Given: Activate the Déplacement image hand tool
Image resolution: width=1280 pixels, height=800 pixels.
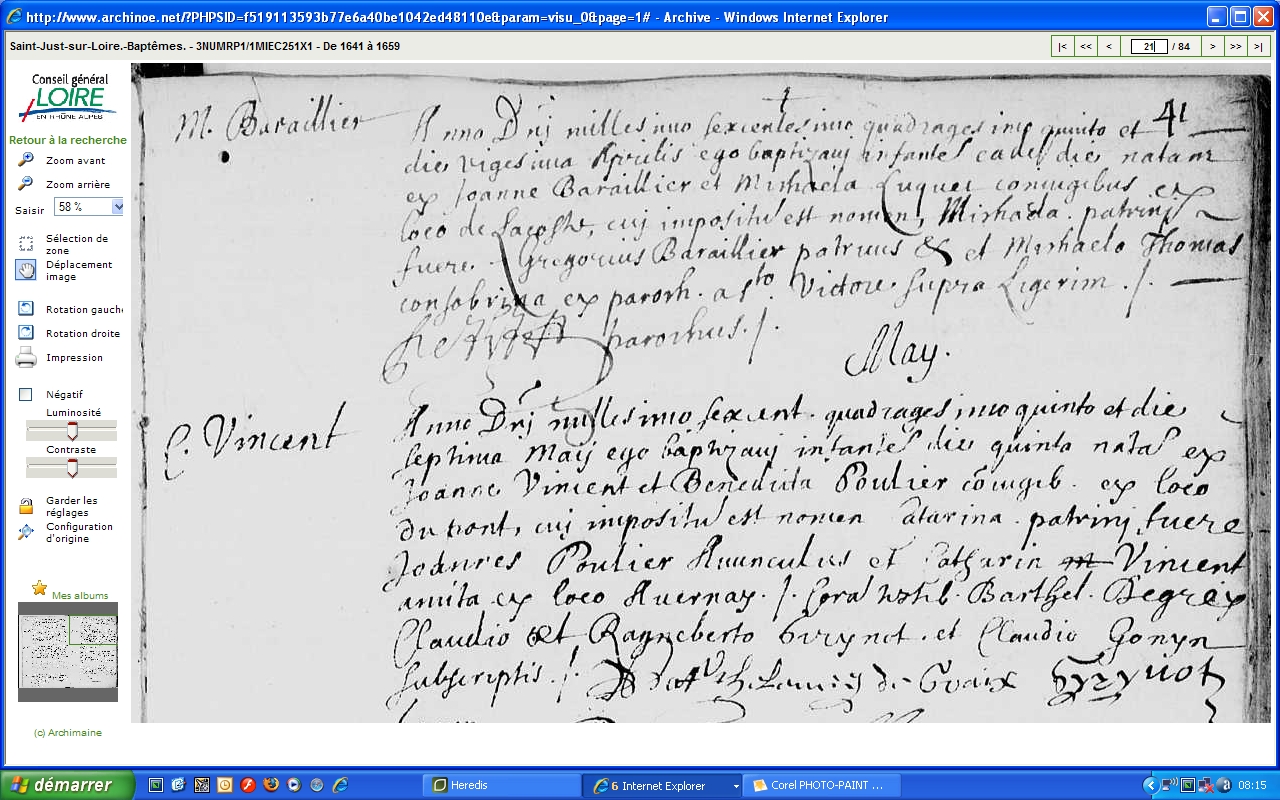Looking at the screenshot, I should tap(26, 270).
